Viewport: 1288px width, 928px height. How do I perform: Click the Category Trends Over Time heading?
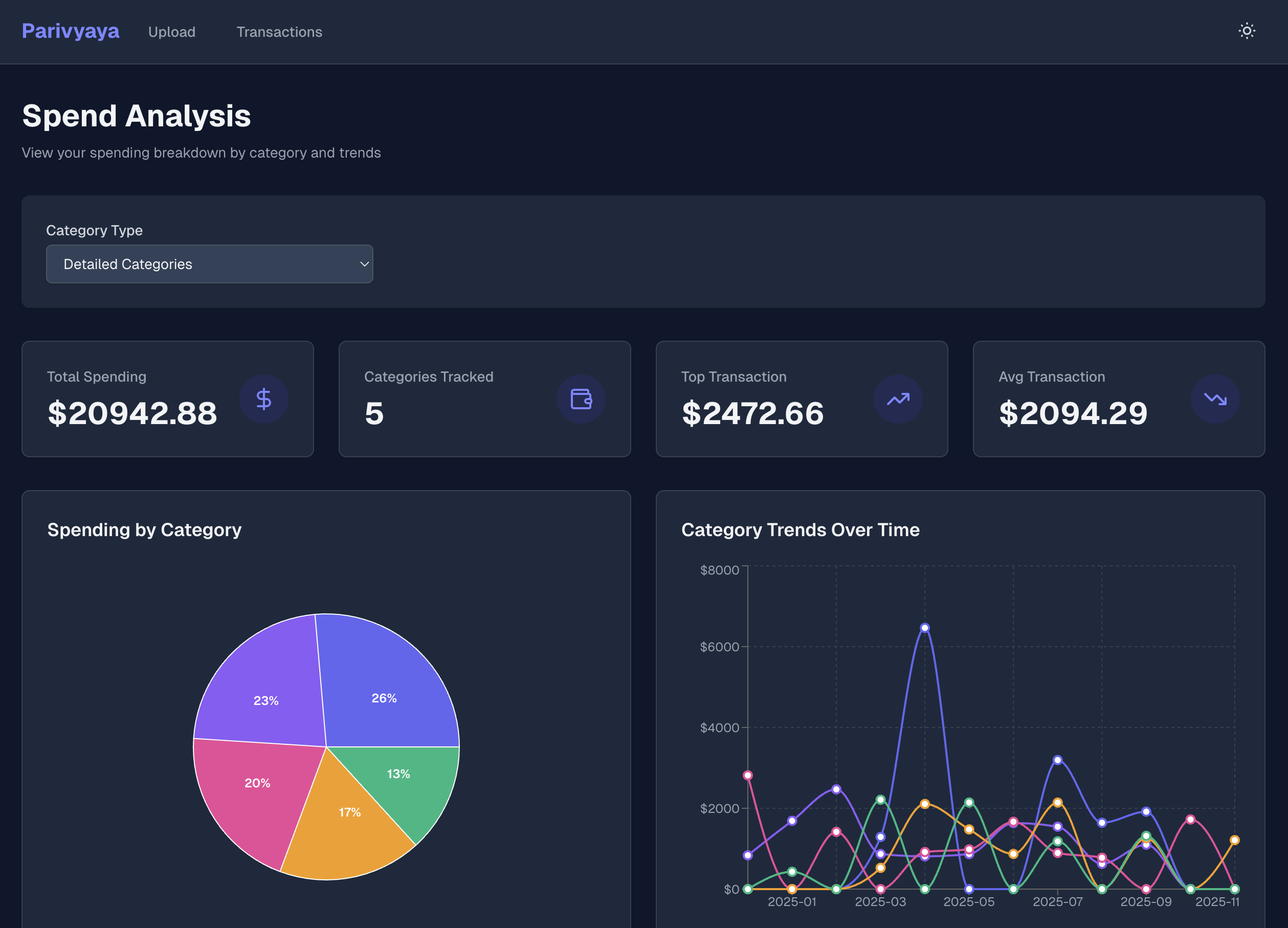click(800, 529)
